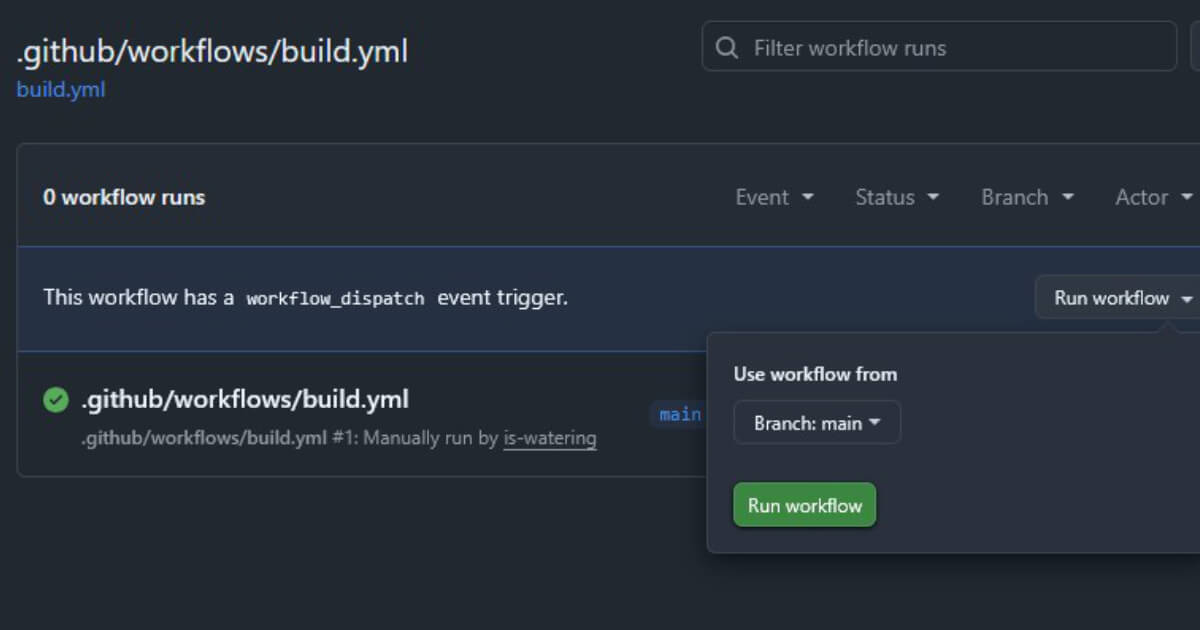Open the Status filter dropdown

point(897,197)
